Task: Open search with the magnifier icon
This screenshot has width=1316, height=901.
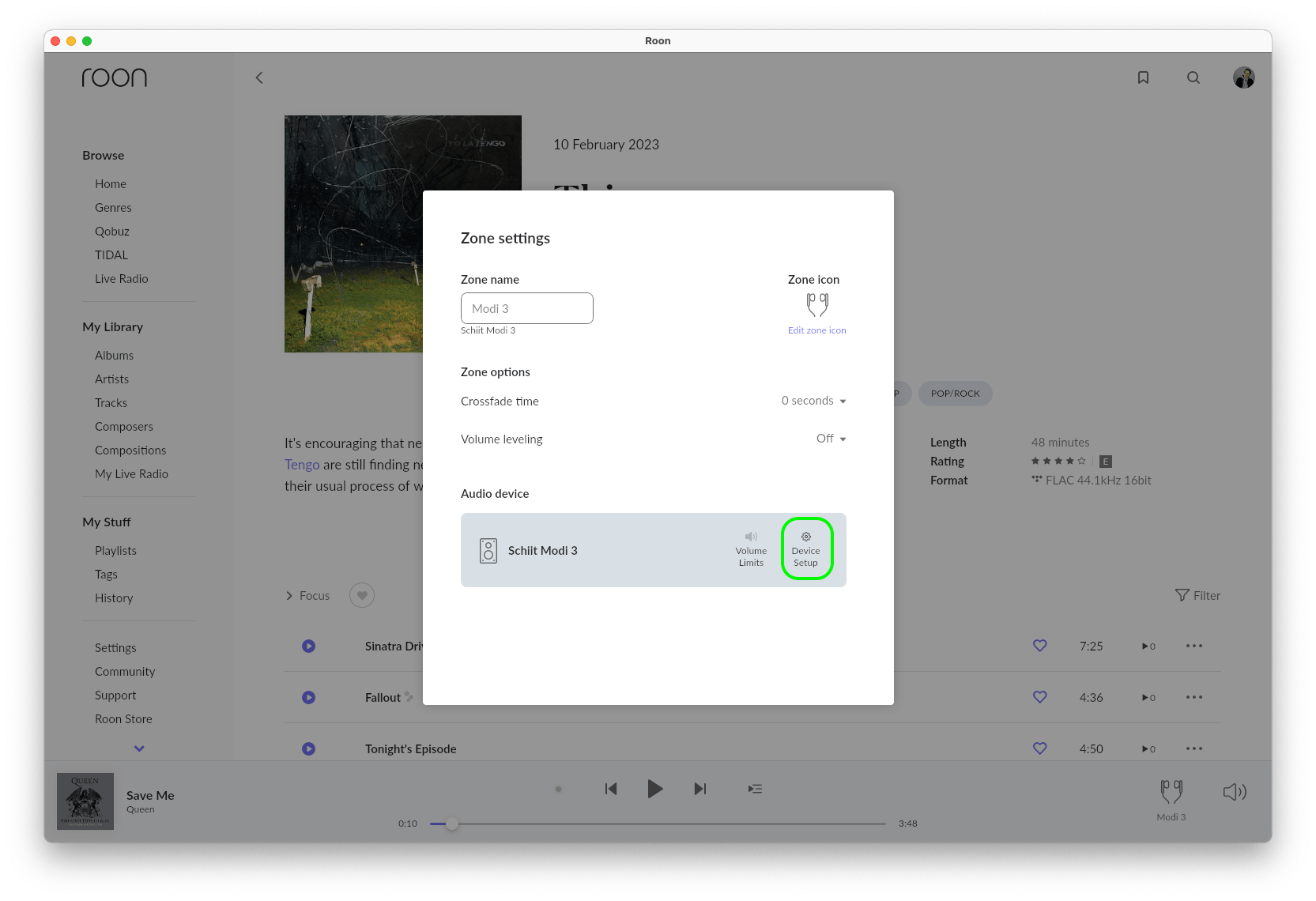Action: 1193,77
